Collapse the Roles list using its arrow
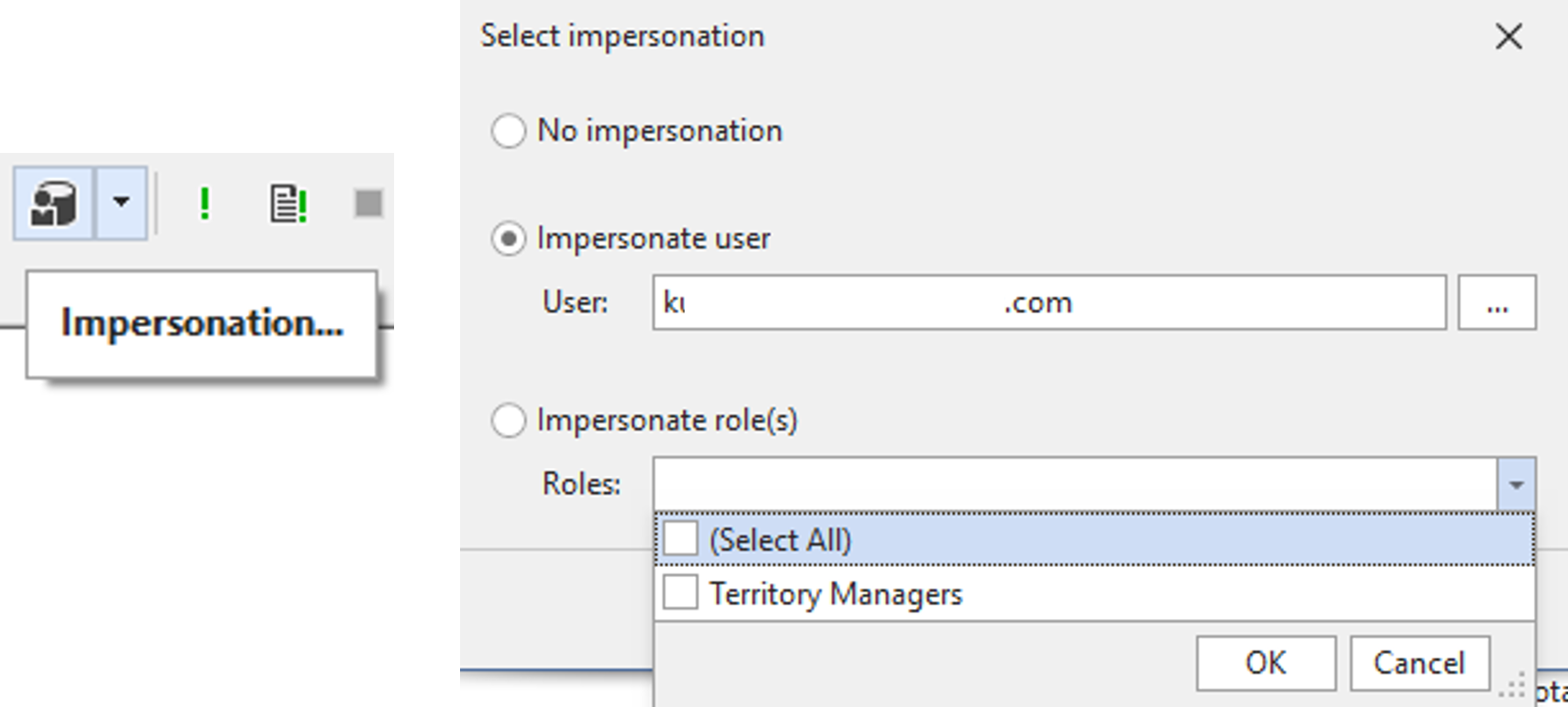 [1516, 484]
